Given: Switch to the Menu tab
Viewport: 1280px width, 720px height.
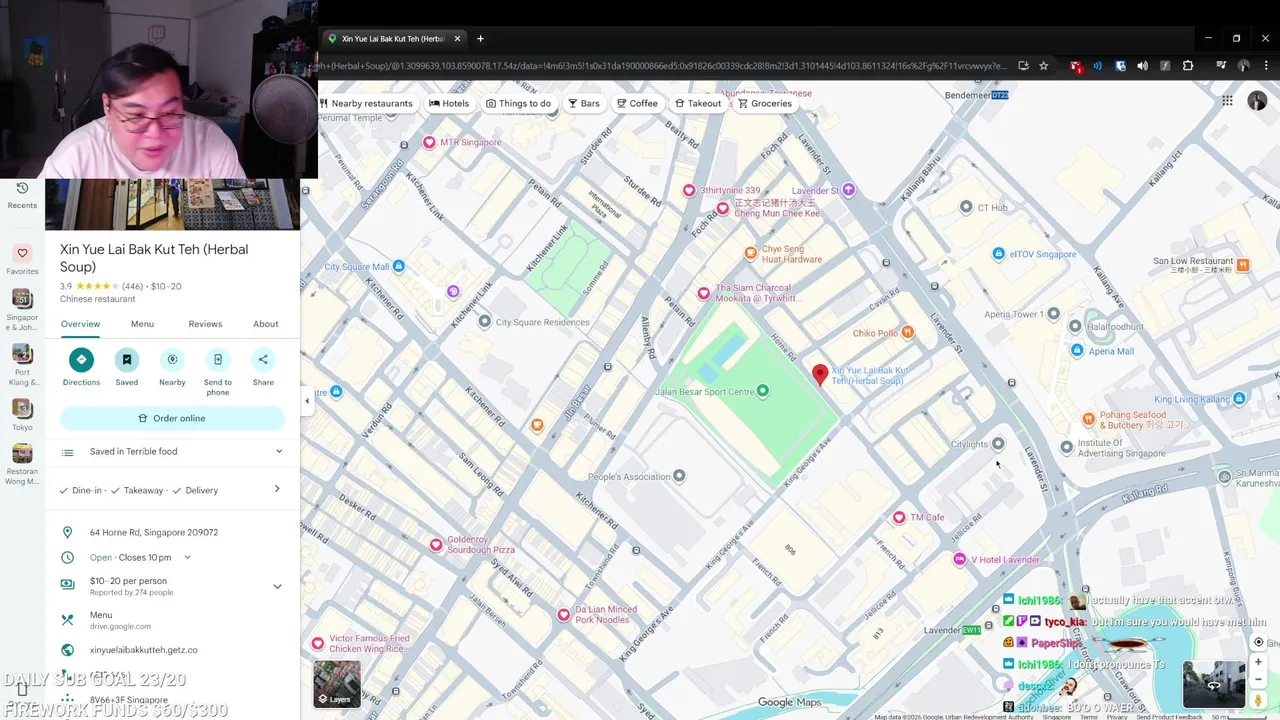Looking at the screenshot, I should (x=142, y=324).
